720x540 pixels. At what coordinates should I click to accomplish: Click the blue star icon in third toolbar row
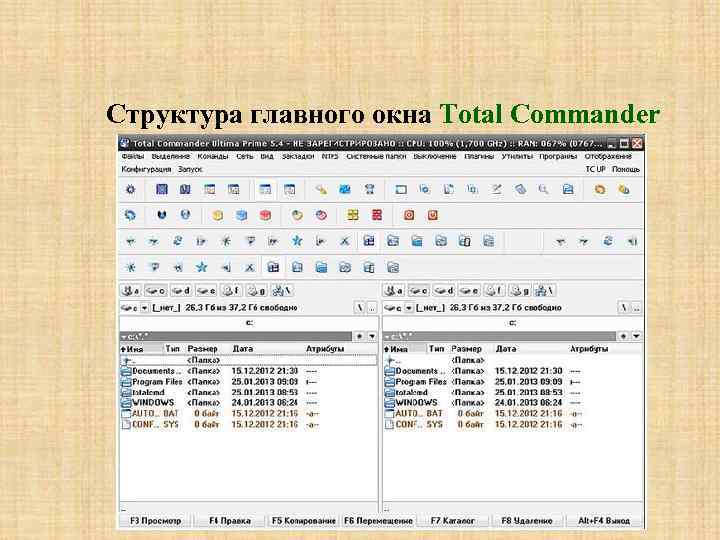(x=297, y=241)
